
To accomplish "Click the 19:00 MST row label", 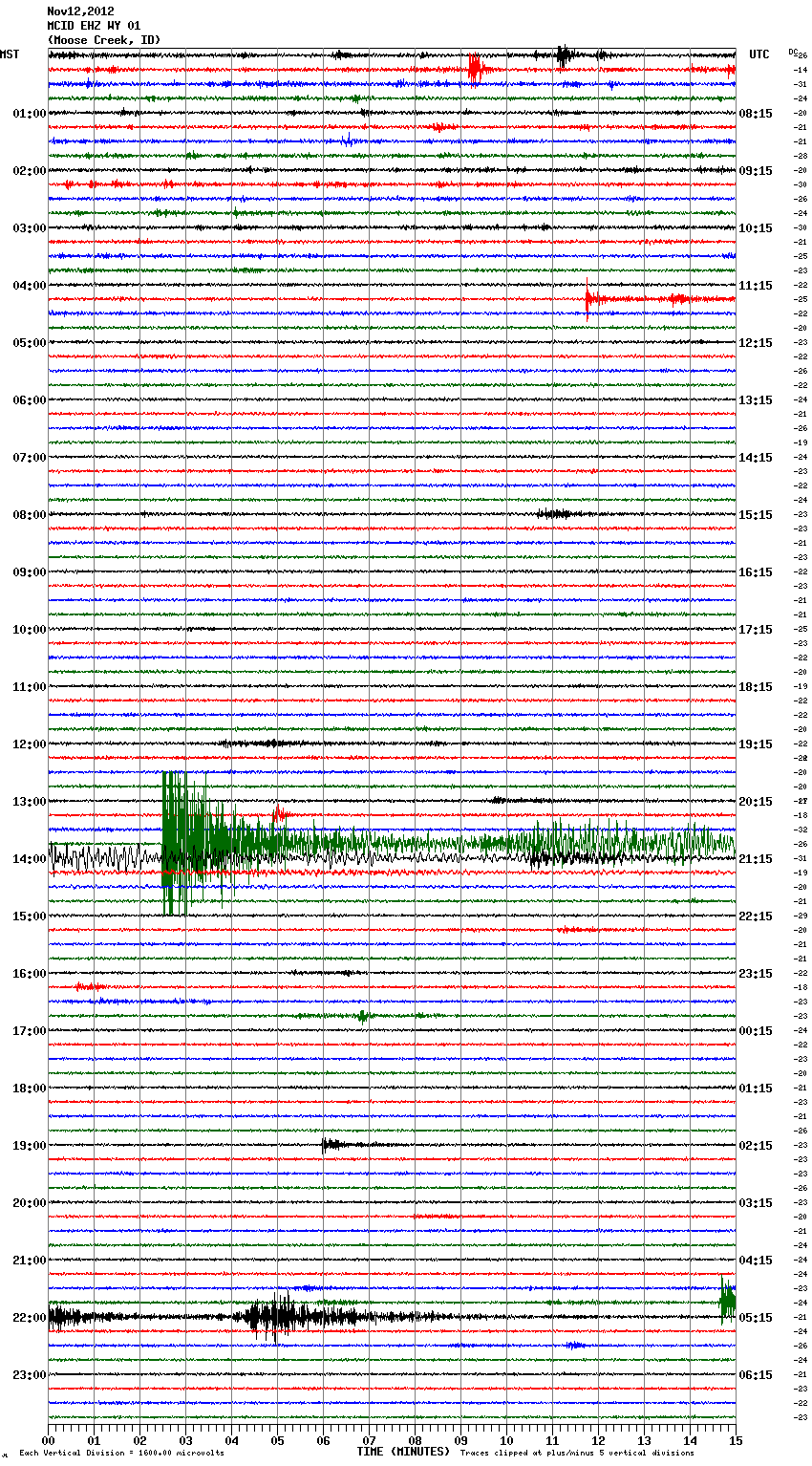I will coord(30,1146).
